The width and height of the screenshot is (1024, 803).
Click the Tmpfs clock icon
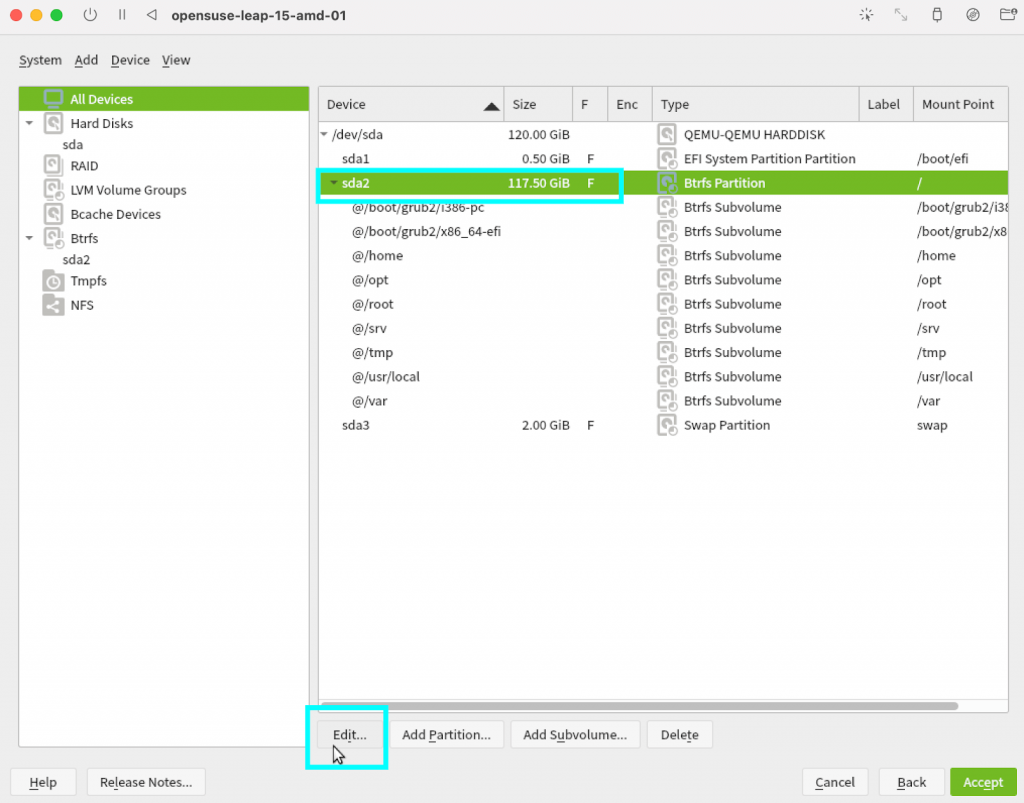(x=53, y=281)
